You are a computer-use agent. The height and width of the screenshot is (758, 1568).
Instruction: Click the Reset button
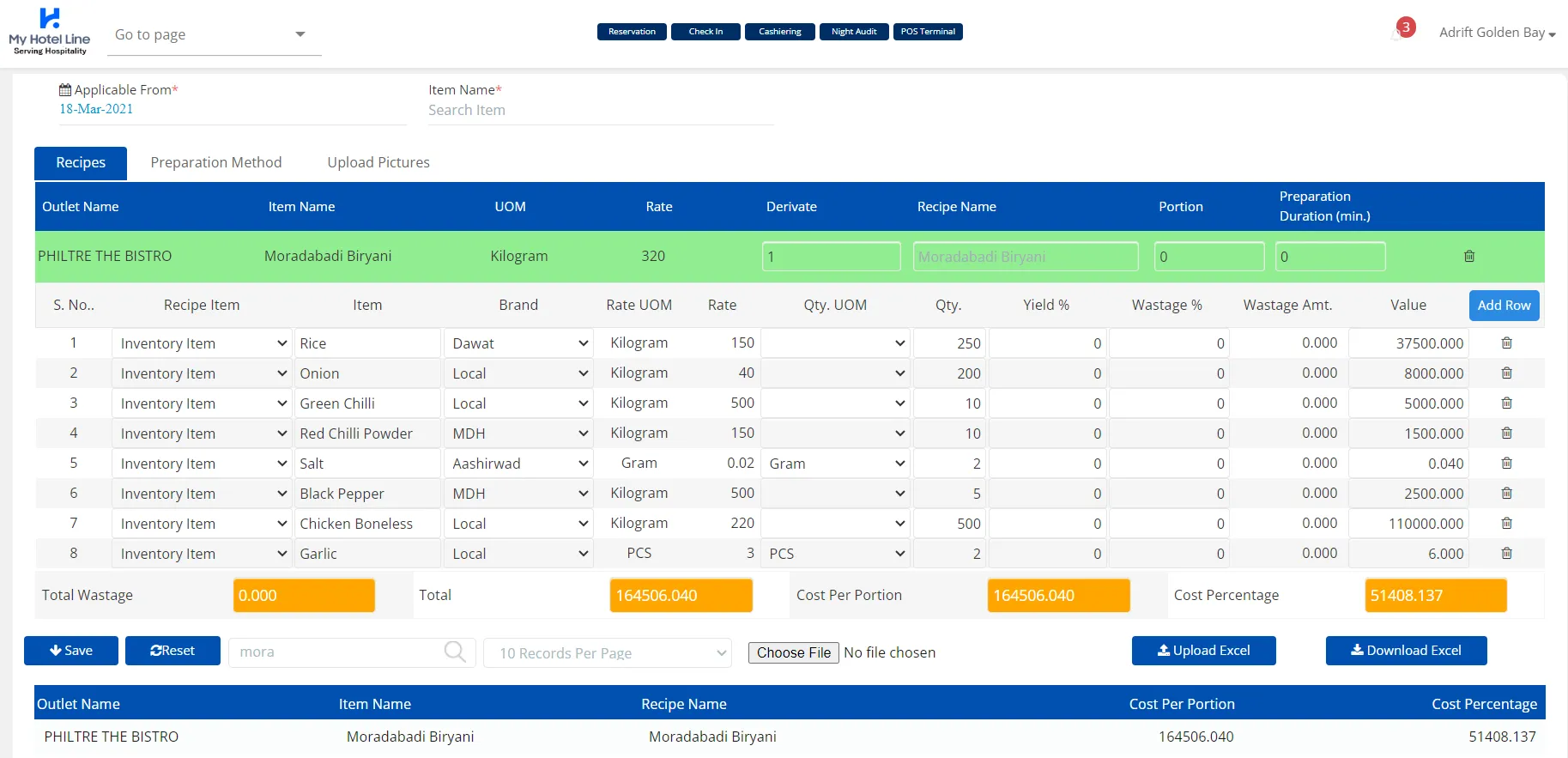[x=173, y=651]
